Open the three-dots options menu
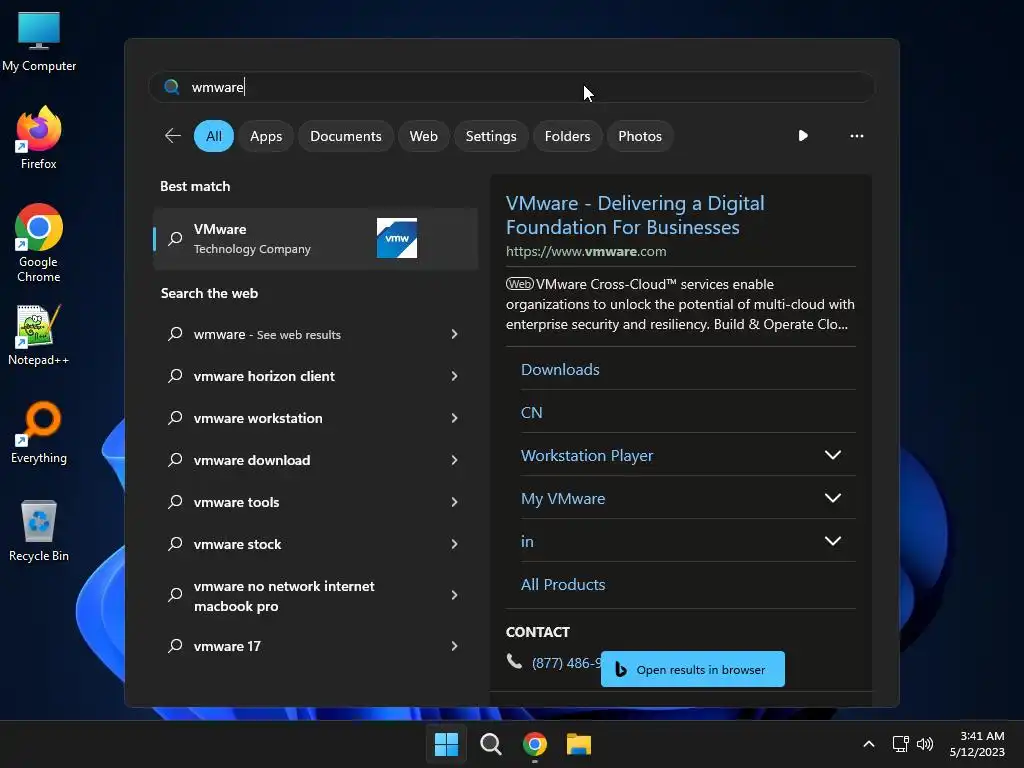This screenshot has width=1024, height=768. click(x=856, y=136)
